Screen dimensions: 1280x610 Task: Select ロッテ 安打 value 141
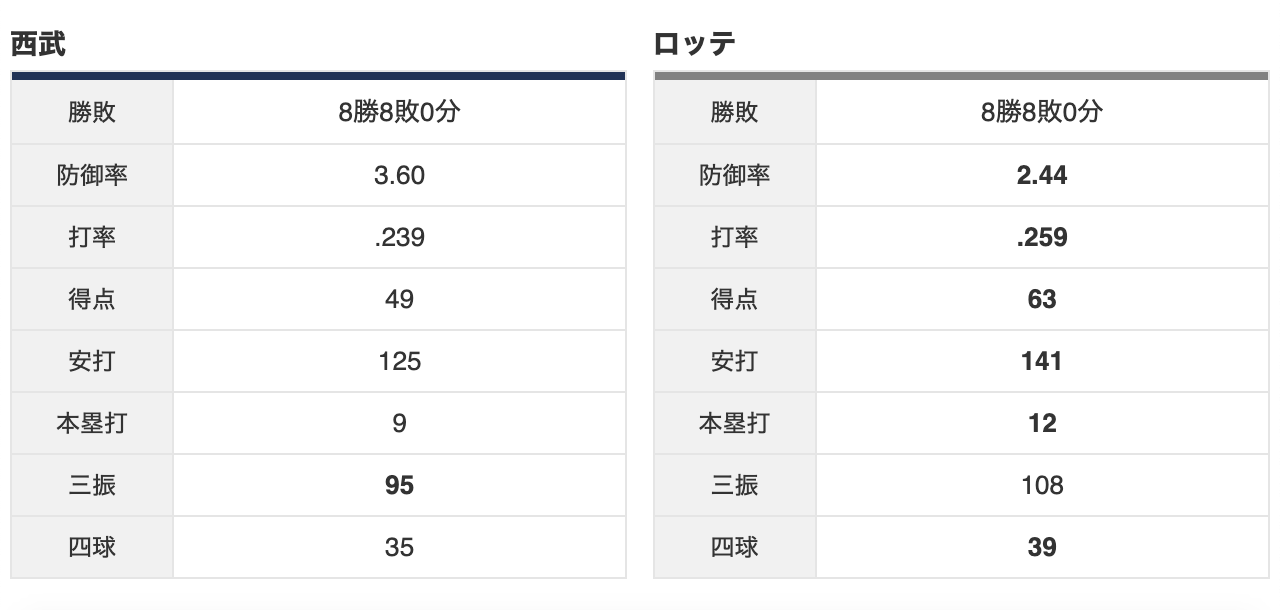click(1042, 361)
